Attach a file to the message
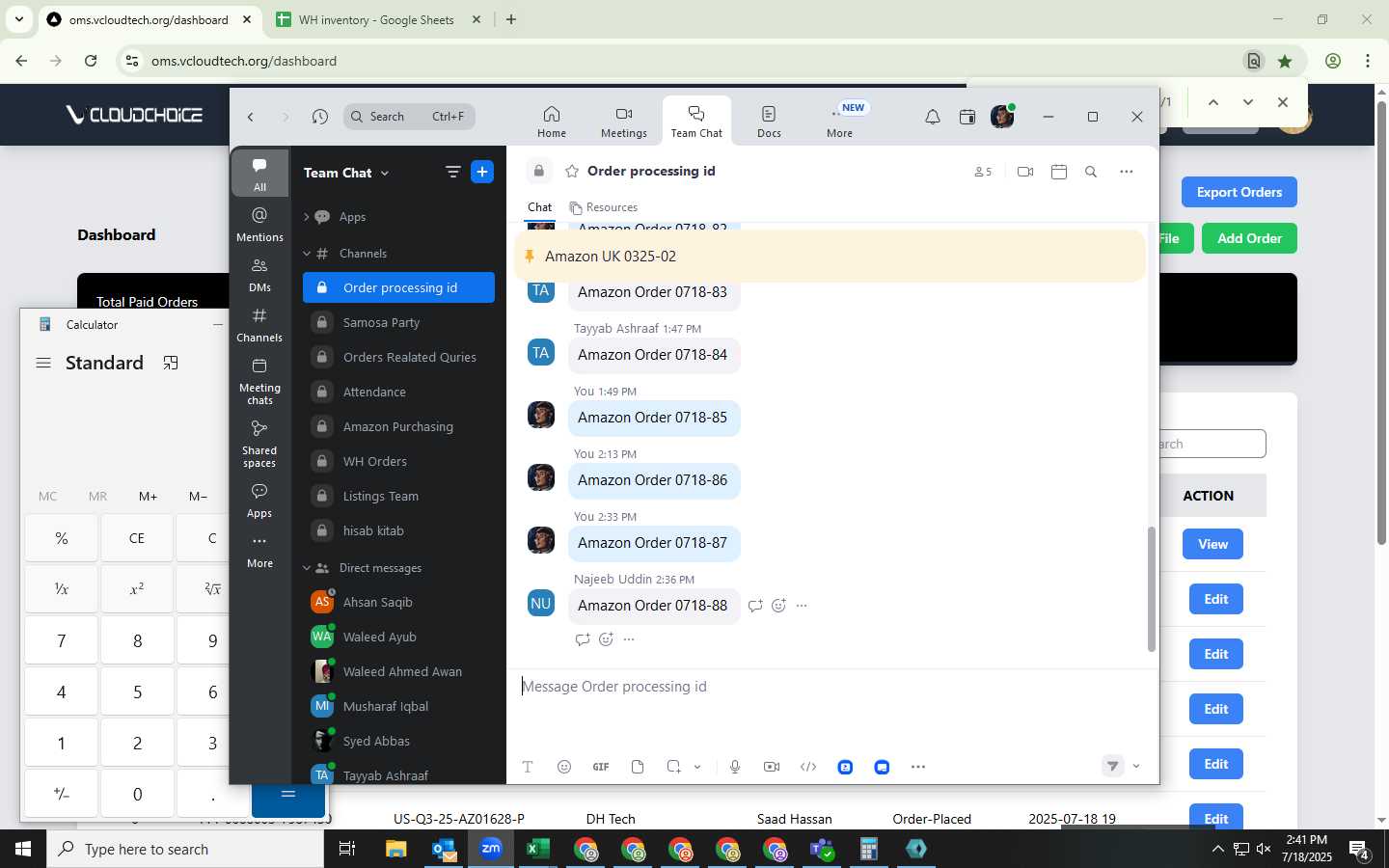Viewport: 1389px width, 868px height. click(638, 767)
